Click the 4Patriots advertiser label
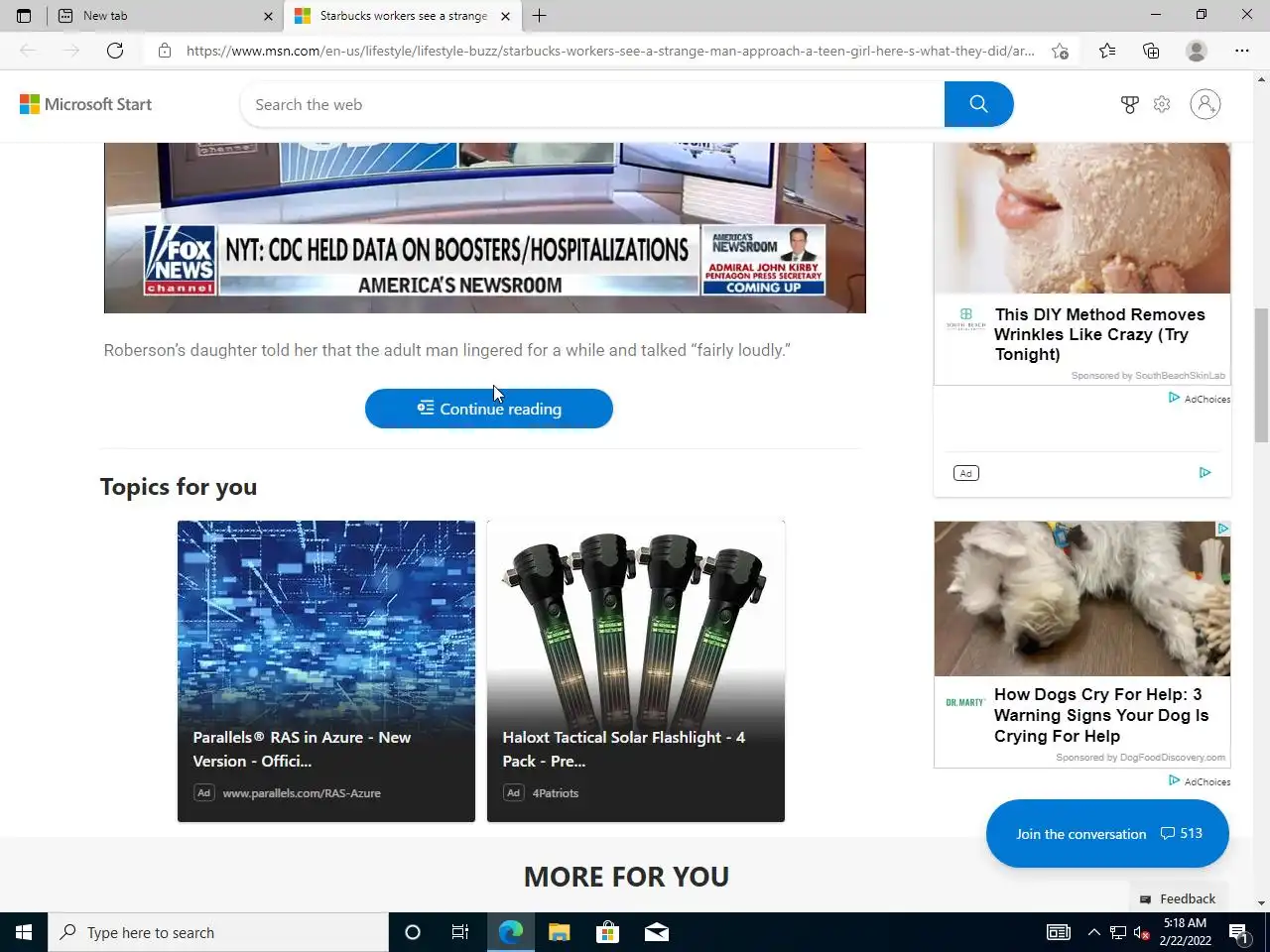Screen dimensions: 1270x952 pos(556,793)
